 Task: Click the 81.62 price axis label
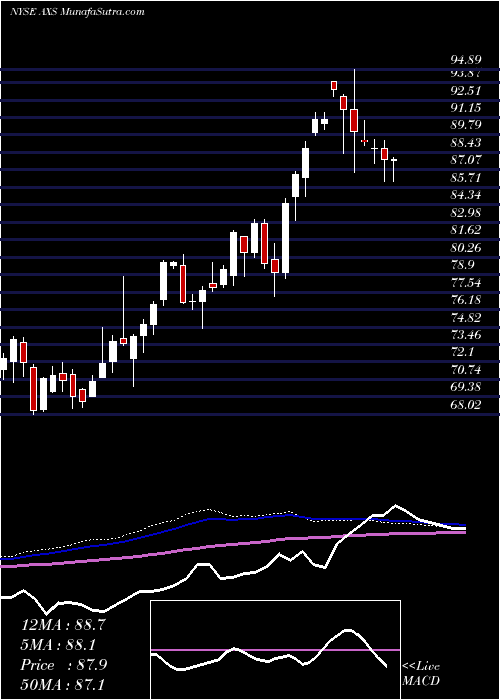tap(467, 230)
